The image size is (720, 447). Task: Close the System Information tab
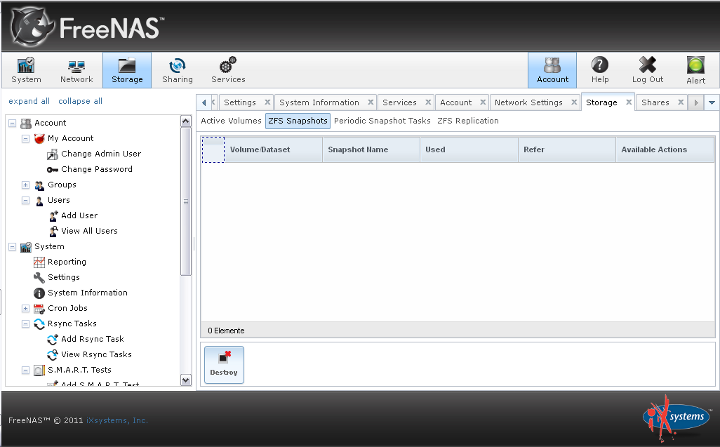tap(371, 102)
